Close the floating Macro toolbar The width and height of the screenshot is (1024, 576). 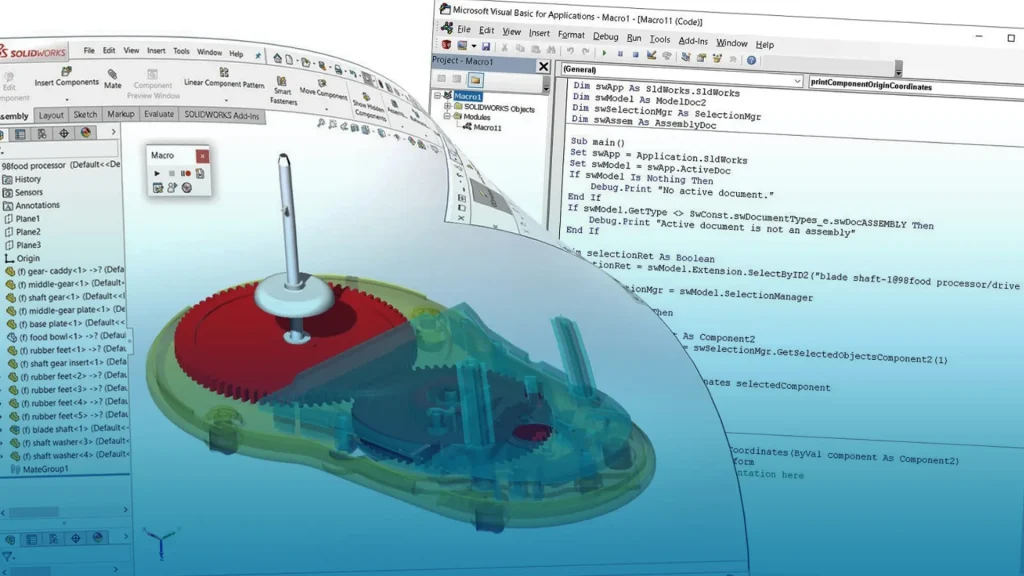[202, 156]
